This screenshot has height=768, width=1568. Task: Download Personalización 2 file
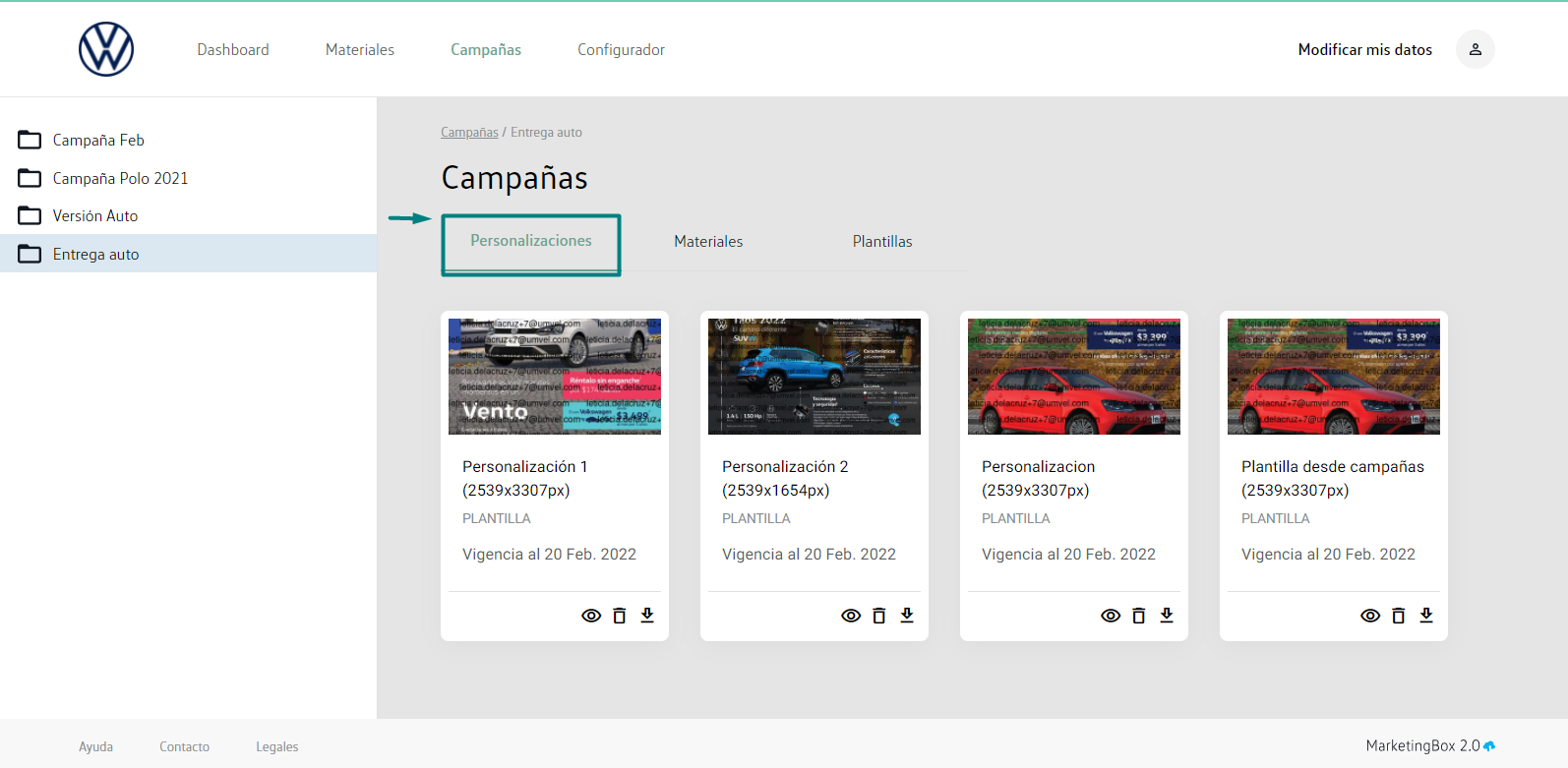[x=907, y=616]
